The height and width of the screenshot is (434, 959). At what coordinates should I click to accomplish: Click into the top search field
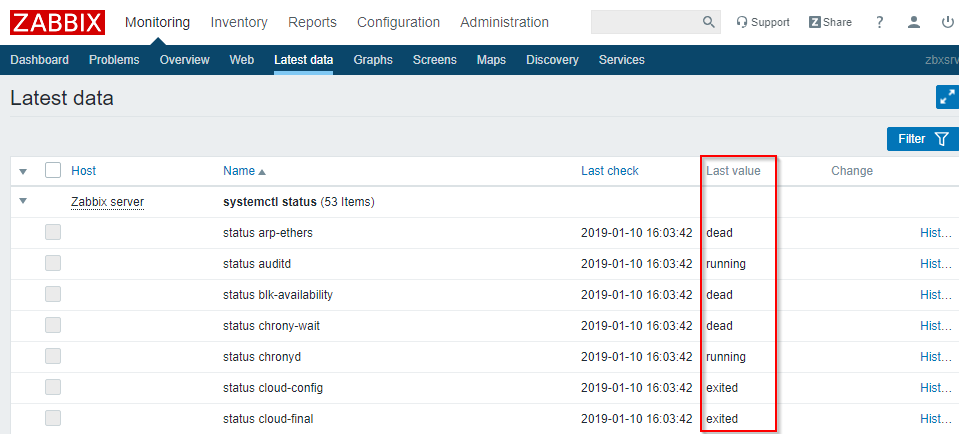(645, 22)
